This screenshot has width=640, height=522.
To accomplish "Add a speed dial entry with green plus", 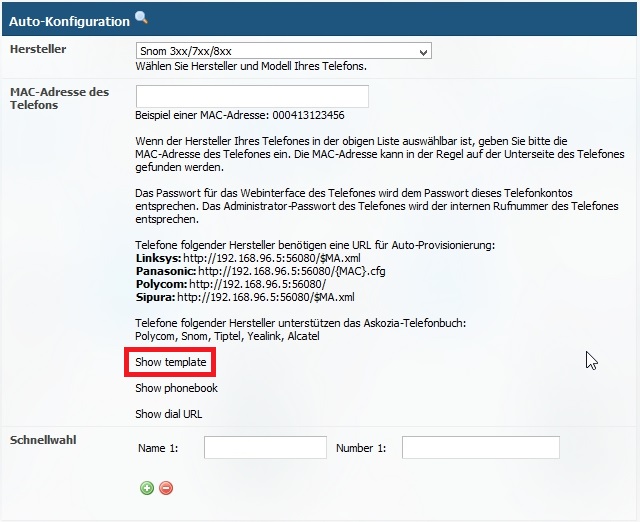I will pyautogui.click(x=147, y=488).
